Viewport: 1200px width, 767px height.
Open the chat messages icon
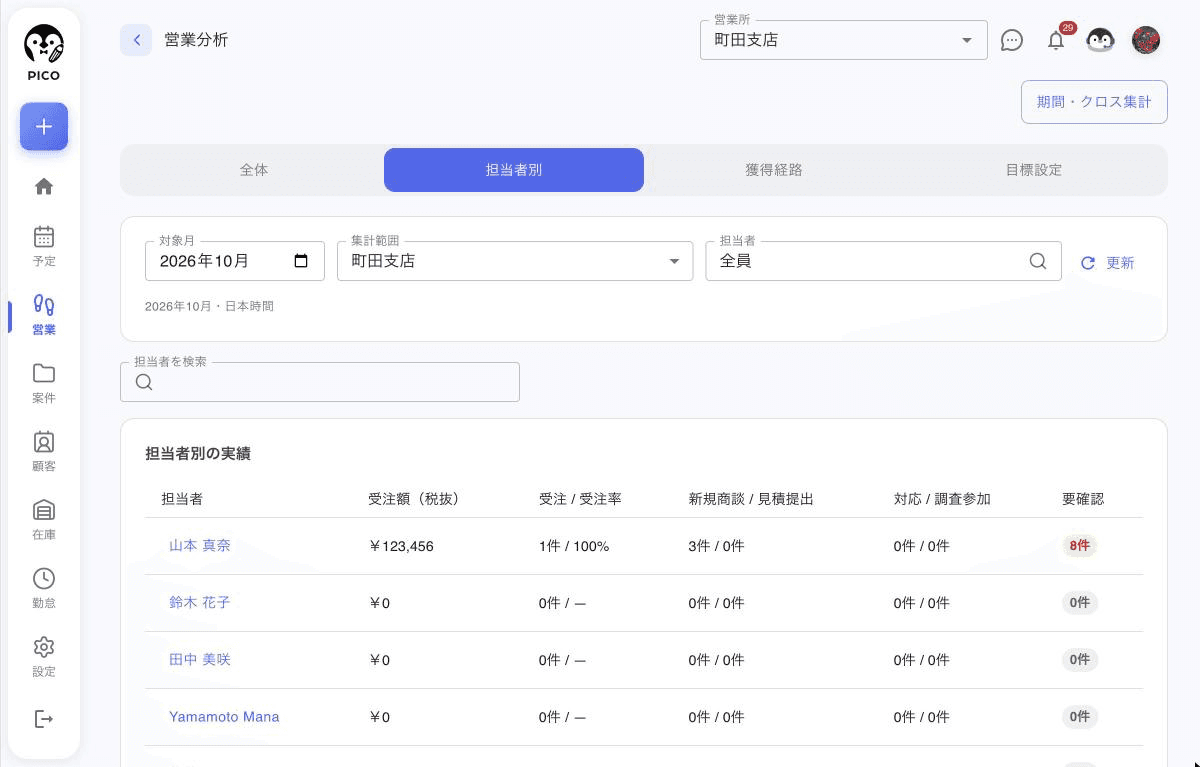pyautogui.click(x=1012, y=40)
